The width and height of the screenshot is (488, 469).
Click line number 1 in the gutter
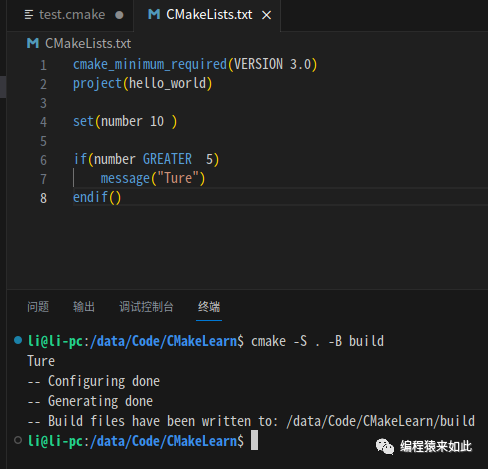tap(43, 65)
